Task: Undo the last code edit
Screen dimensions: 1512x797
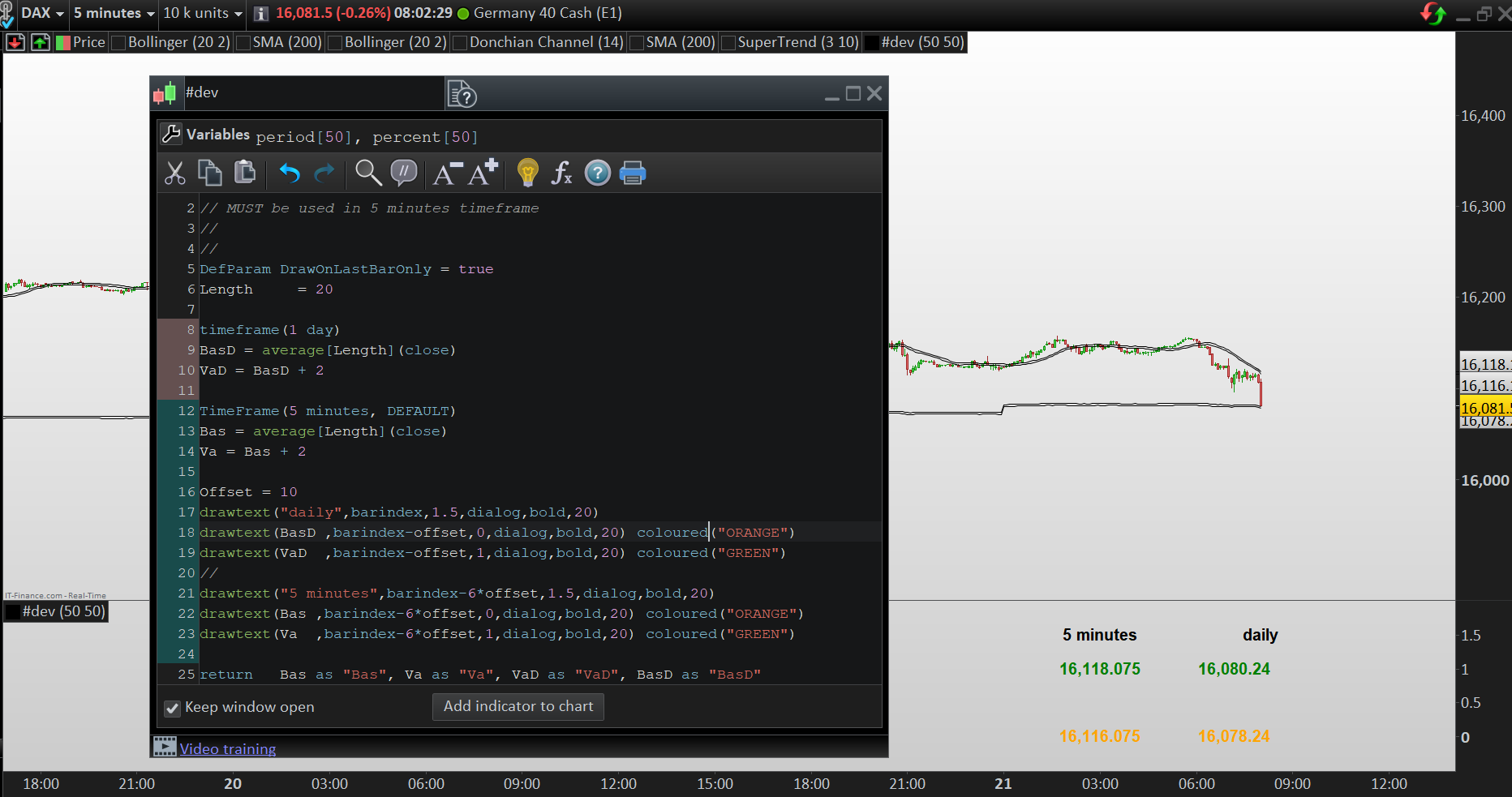Action: 290,173
